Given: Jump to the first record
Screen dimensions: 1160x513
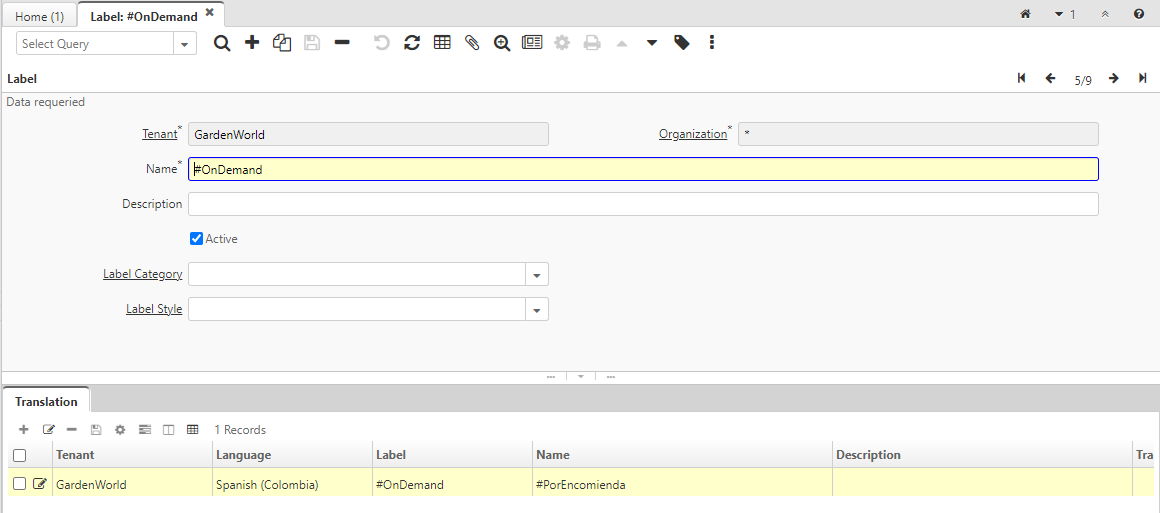Looking at the screenshot, I should coord(1021,79).
